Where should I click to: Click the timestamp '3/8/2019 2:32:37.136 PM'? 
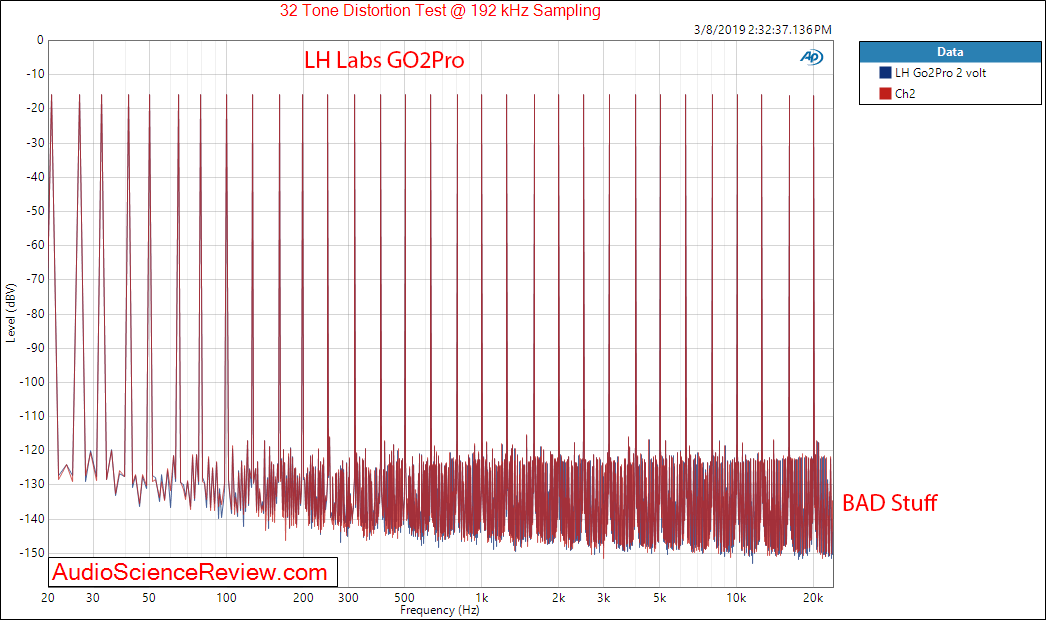click(x=762, y=29)
